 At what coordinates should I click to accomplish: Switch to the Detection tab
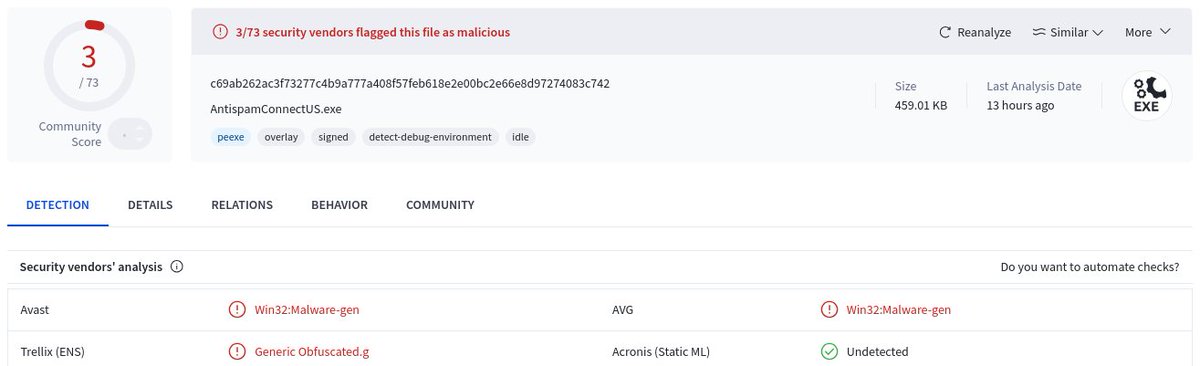(x=58, y=205)
